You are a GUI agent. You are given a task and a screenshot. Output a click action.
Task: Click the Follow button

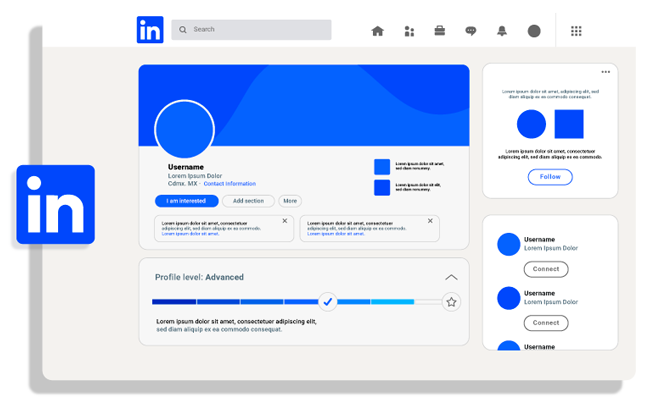click(x=550, y=177)
